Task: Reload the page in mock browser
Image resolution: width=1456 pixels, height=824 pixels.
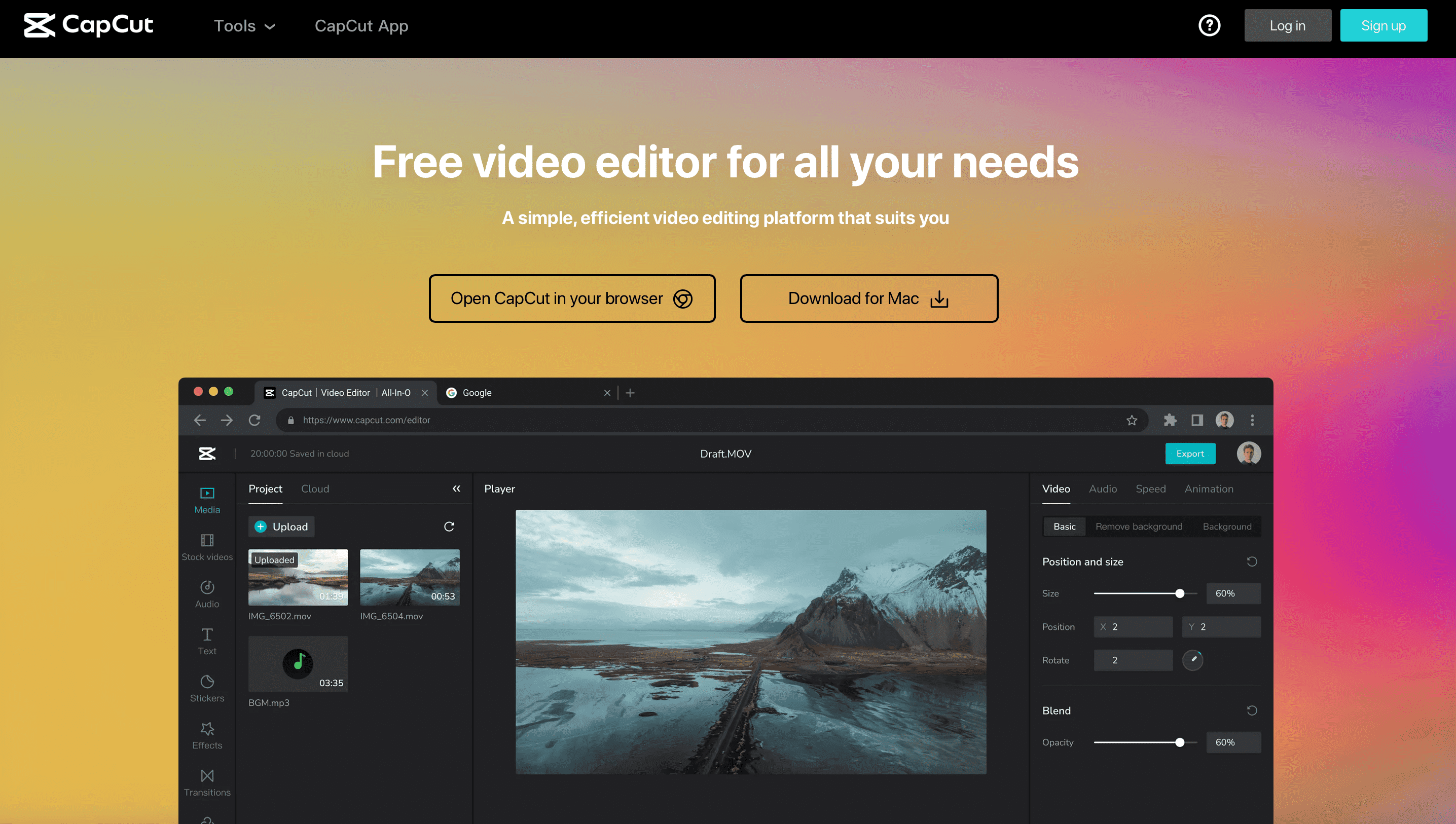Action: 254,420
